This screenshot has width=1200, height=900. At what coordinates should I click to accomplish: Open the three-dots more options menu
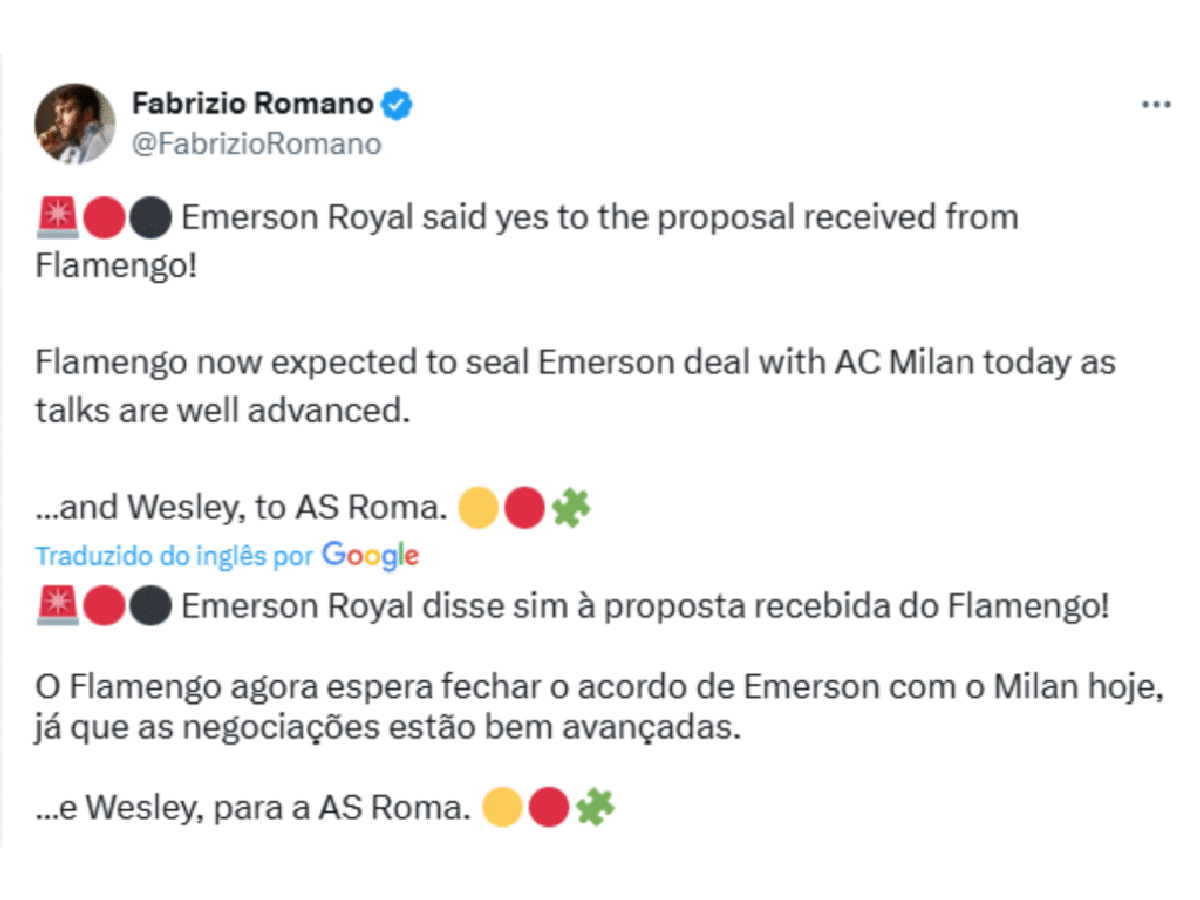coord(1156,104)
